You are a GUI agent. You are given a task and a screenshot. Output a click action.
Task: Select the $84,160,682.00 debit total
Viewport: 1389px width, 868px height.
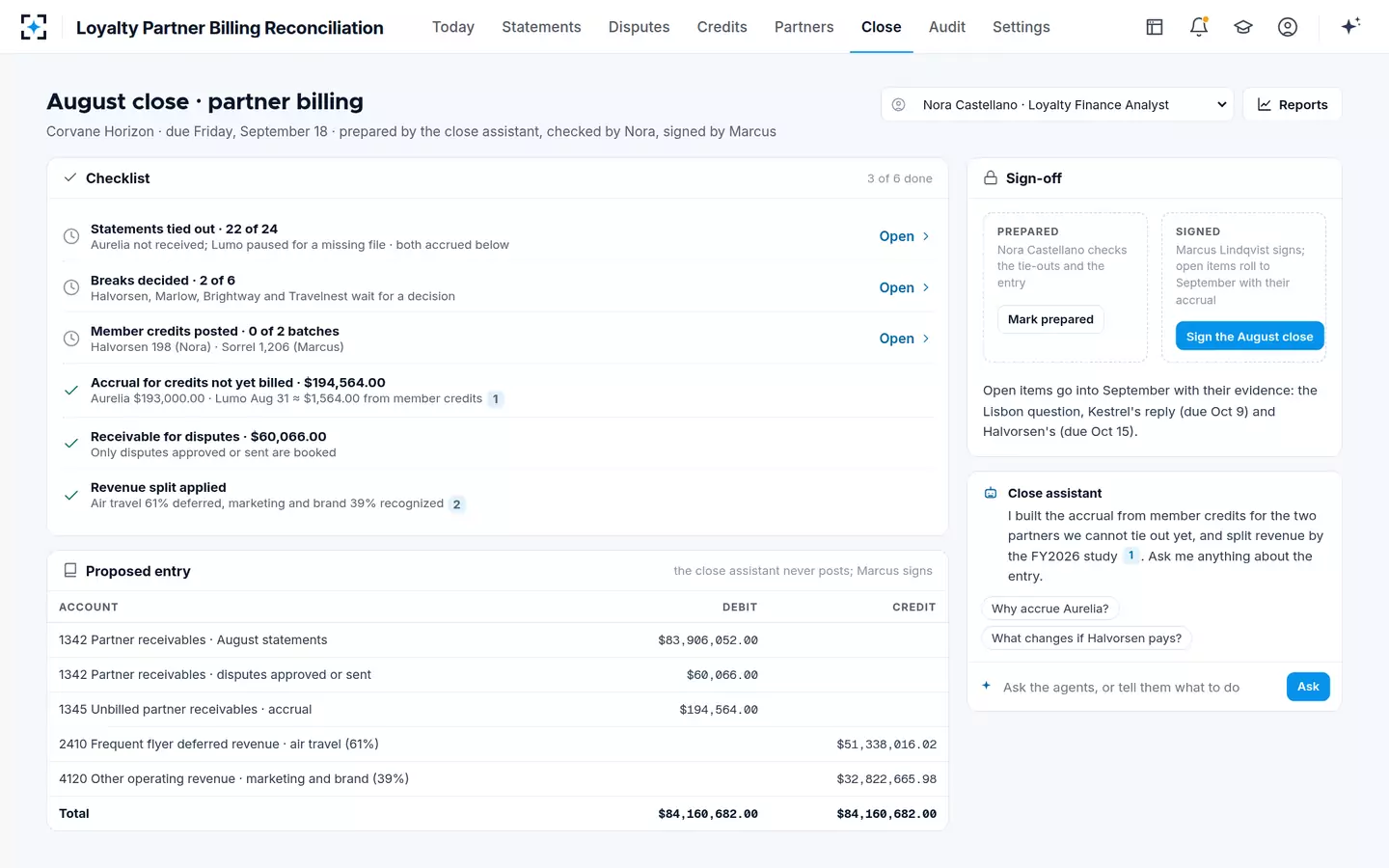[708, 814]
